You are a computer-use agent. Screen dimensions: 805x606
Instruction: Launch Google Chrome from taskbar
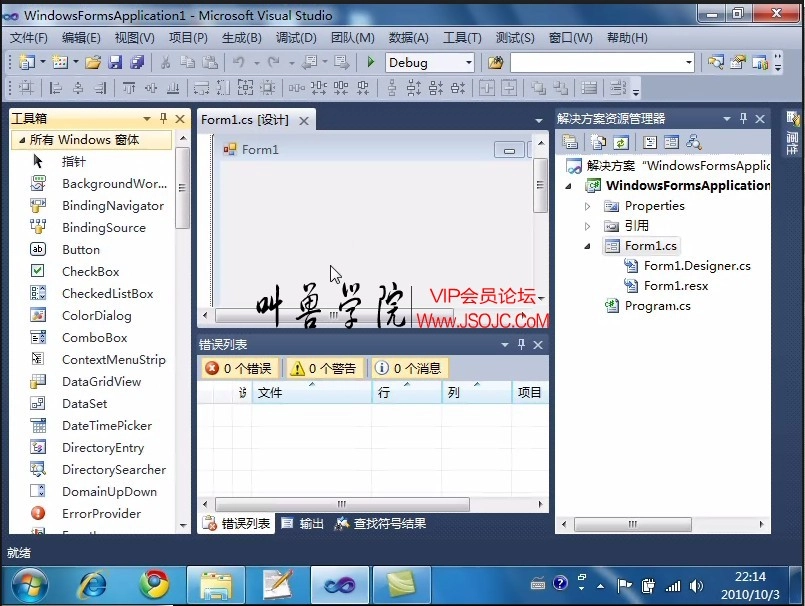tap(154, 582)
